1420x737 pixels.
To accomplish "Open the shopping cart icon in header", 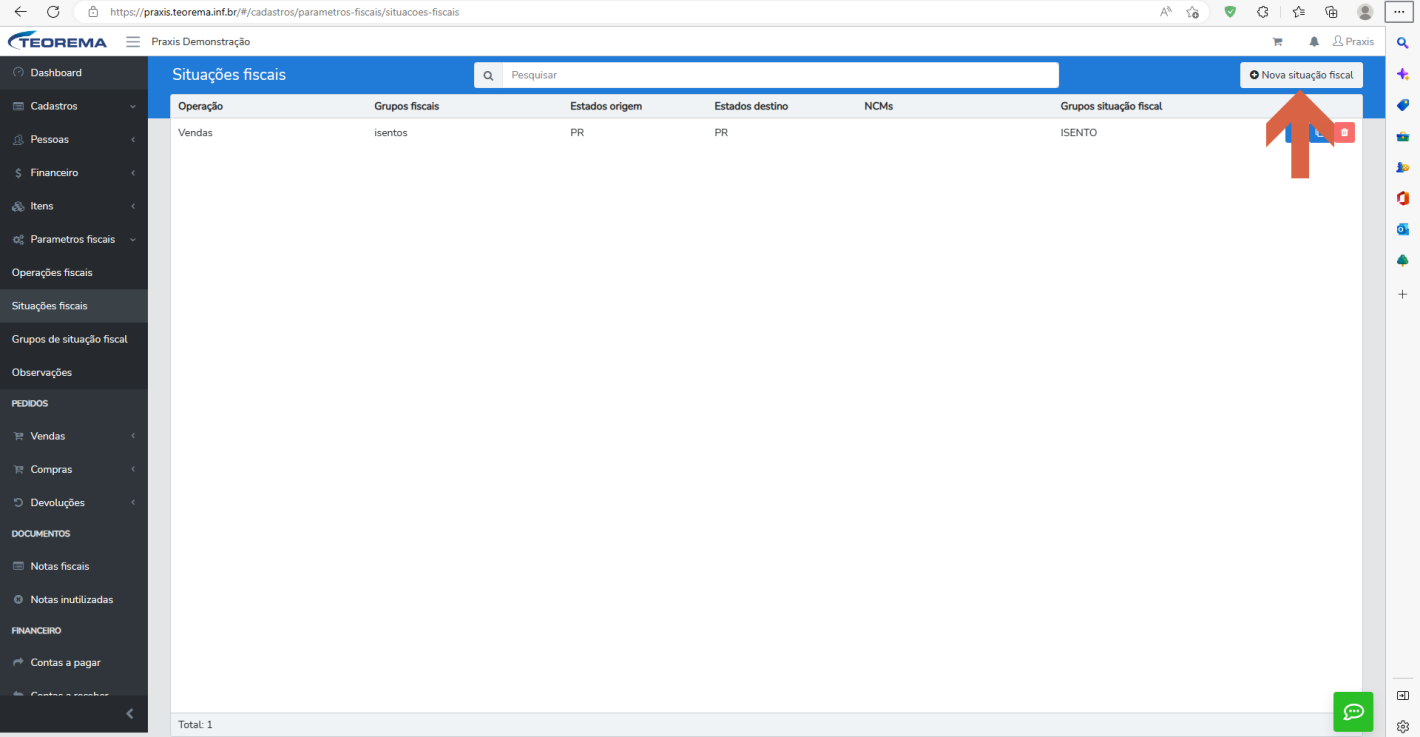I will point(1277,42).
